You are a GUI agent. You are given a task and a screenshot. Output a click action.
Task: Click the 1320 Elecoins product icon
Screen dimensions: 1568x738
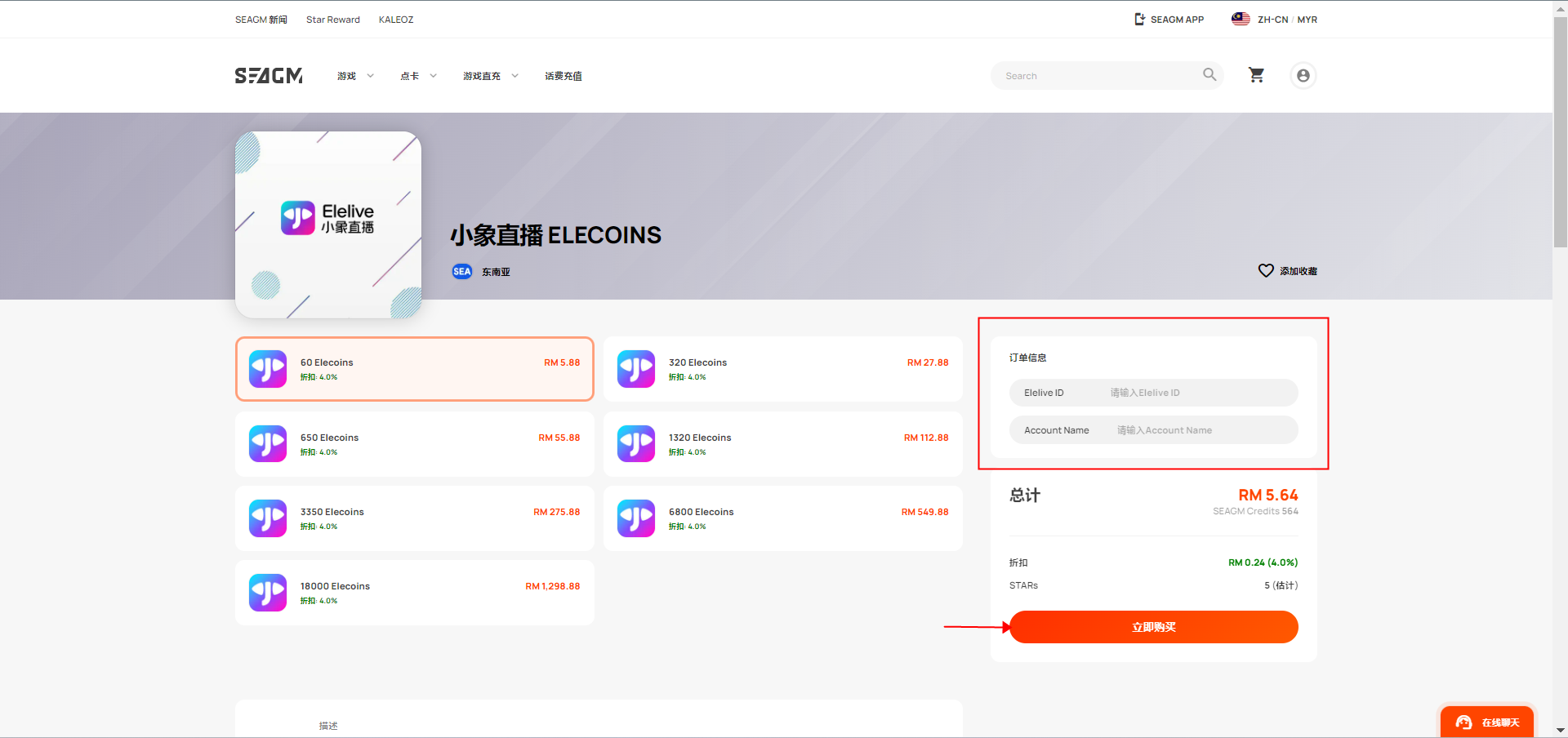[636, 443]
